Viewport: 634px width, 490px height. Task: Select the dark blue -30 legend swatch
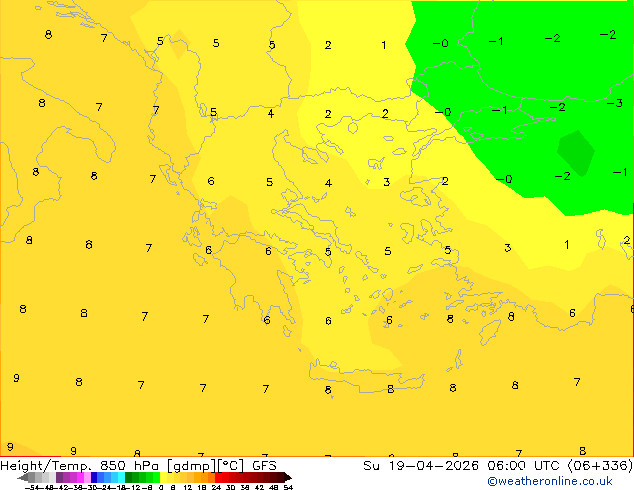[94, 477]
